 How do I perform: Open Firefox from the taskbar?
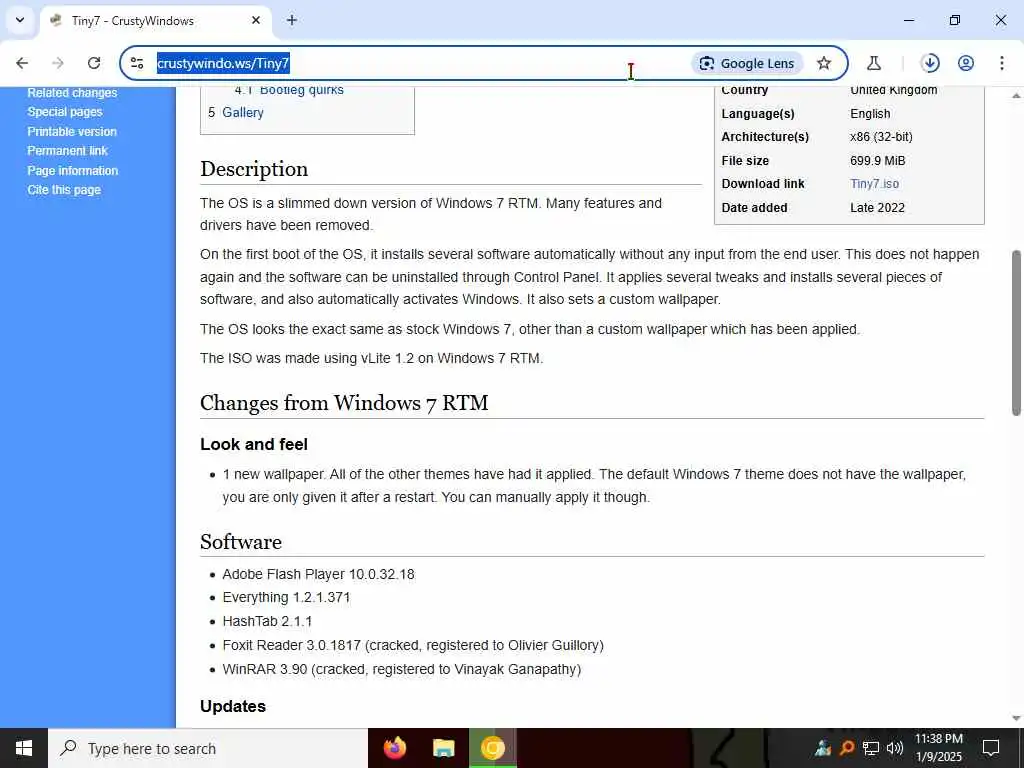point(394,748)
